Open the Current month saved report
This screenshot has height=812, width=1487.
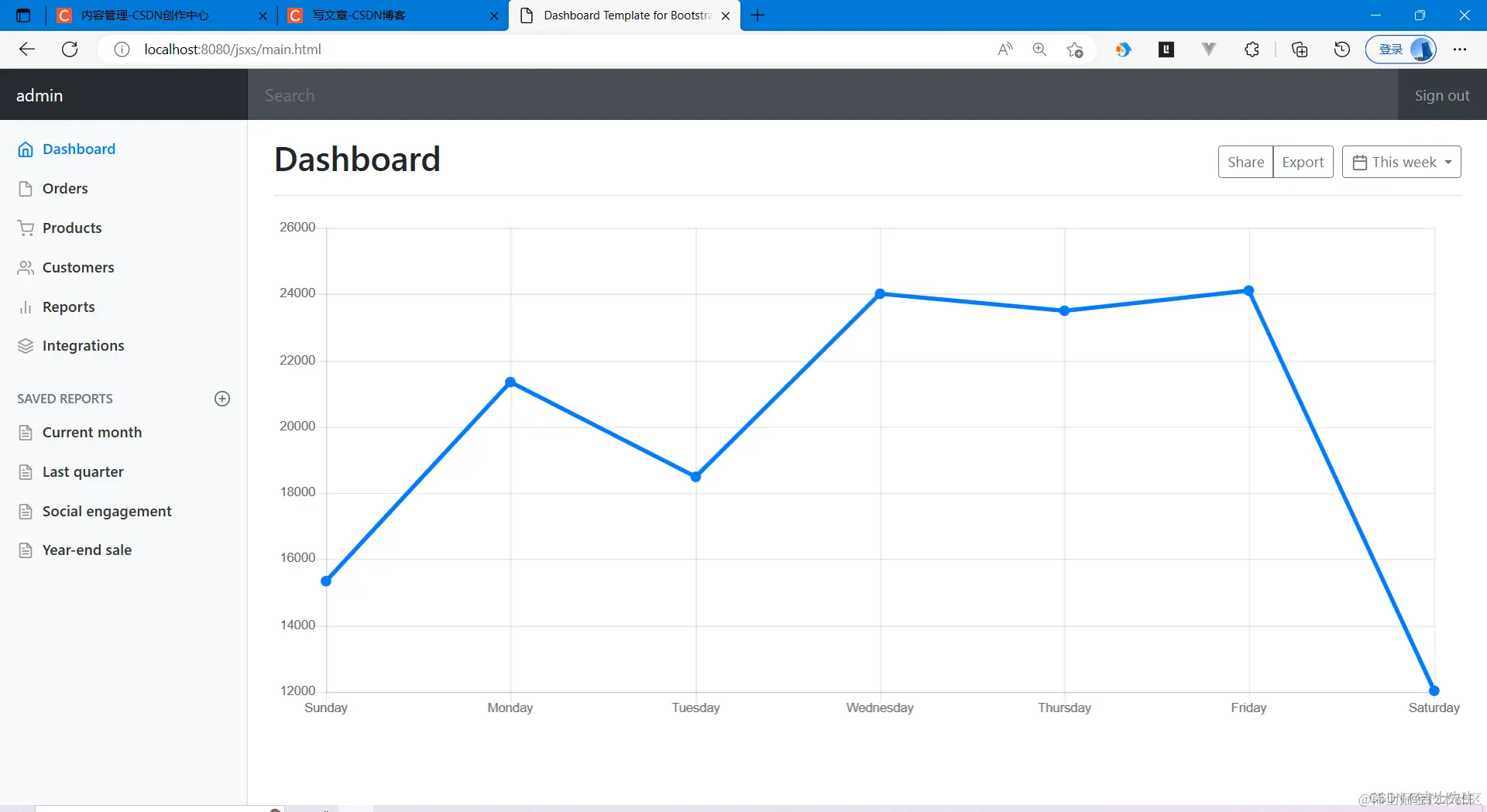click(92, 433)
